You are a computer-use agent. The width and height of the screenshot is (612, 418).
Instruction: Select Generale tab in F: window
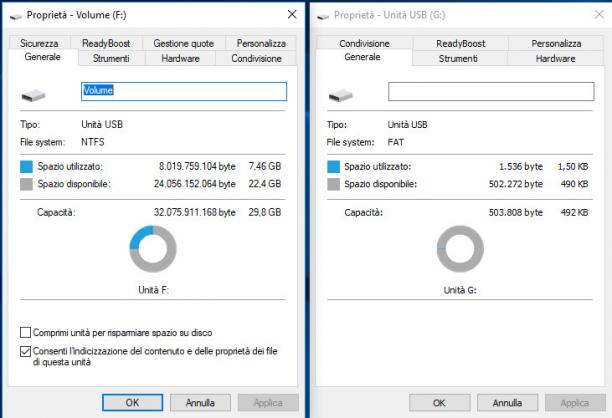click(x=43, y=57)
